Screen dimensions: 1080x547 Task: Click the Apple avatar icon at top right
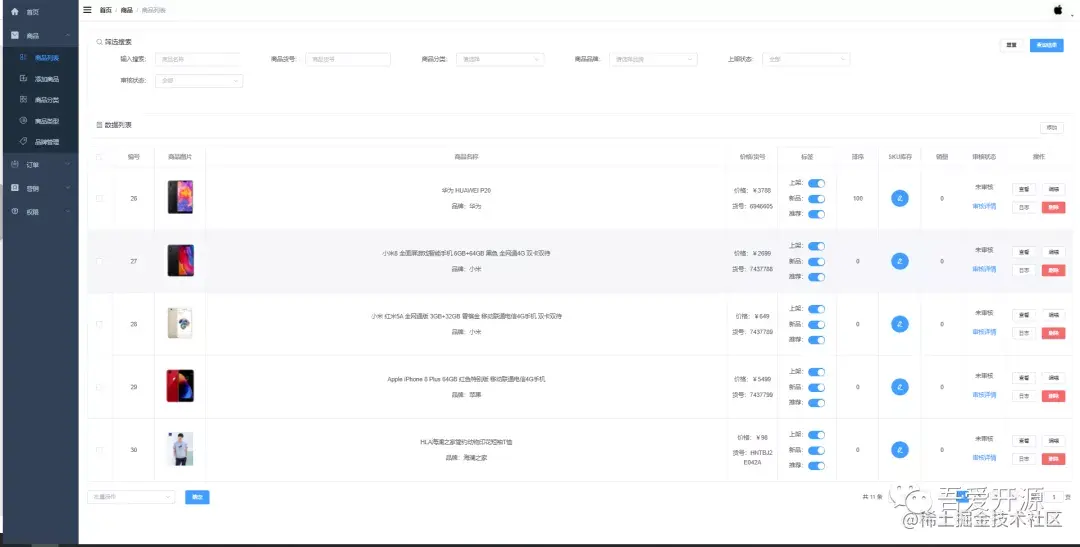(x=1058, y=10)
